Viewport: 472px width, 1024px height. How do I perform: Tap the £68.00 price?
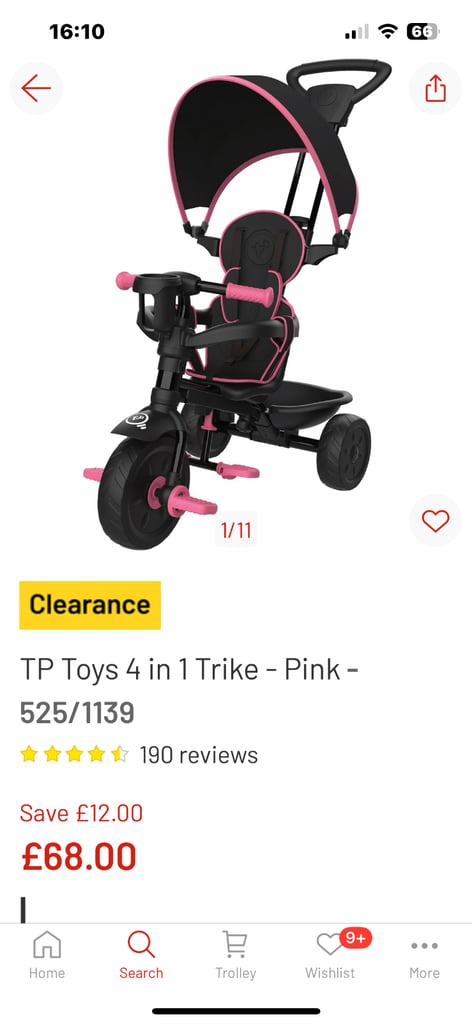pos(79,856)
